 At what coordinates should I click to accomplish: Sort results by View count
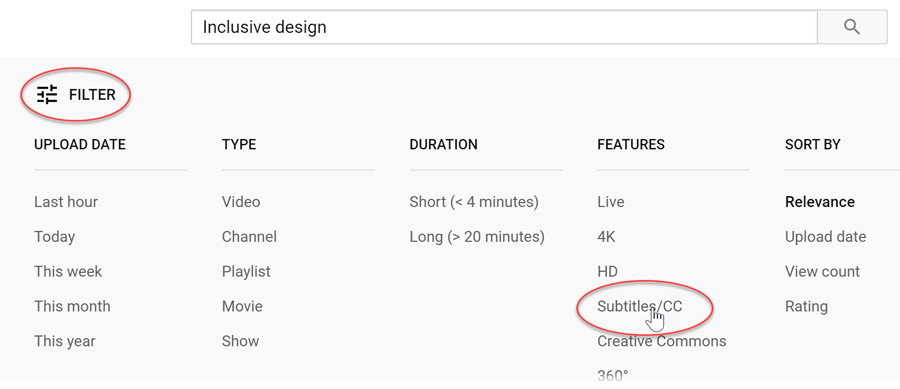822,271
